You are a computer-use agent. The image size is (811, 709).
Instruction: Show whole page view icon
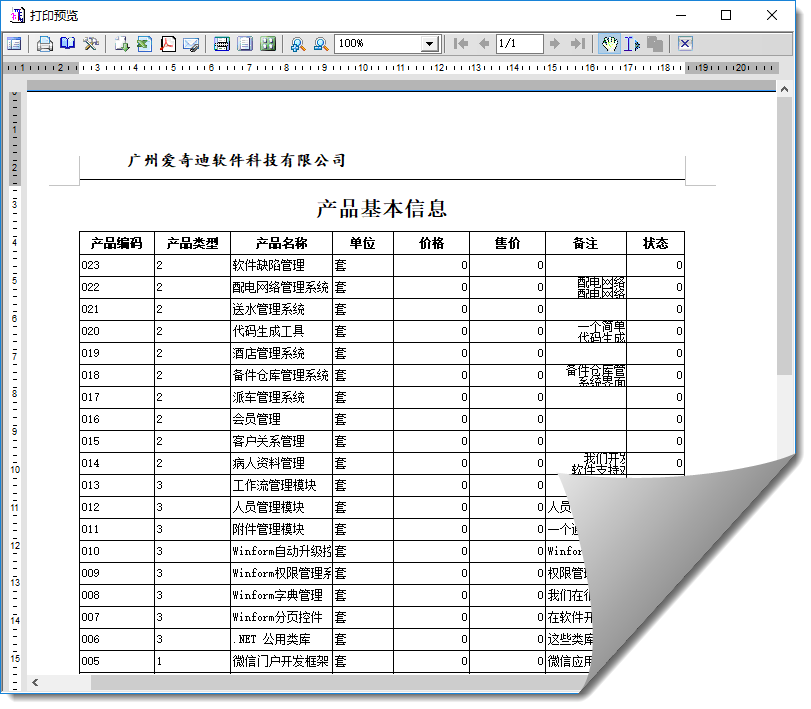coord(245,44)
